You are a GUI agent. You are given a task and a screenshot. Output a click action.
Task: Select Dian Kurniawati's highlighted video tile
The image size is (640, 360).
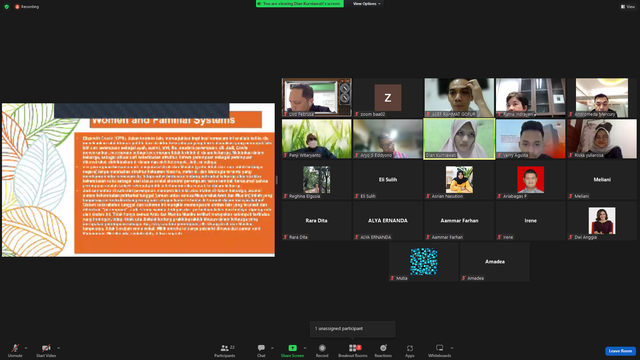(459, 139)
